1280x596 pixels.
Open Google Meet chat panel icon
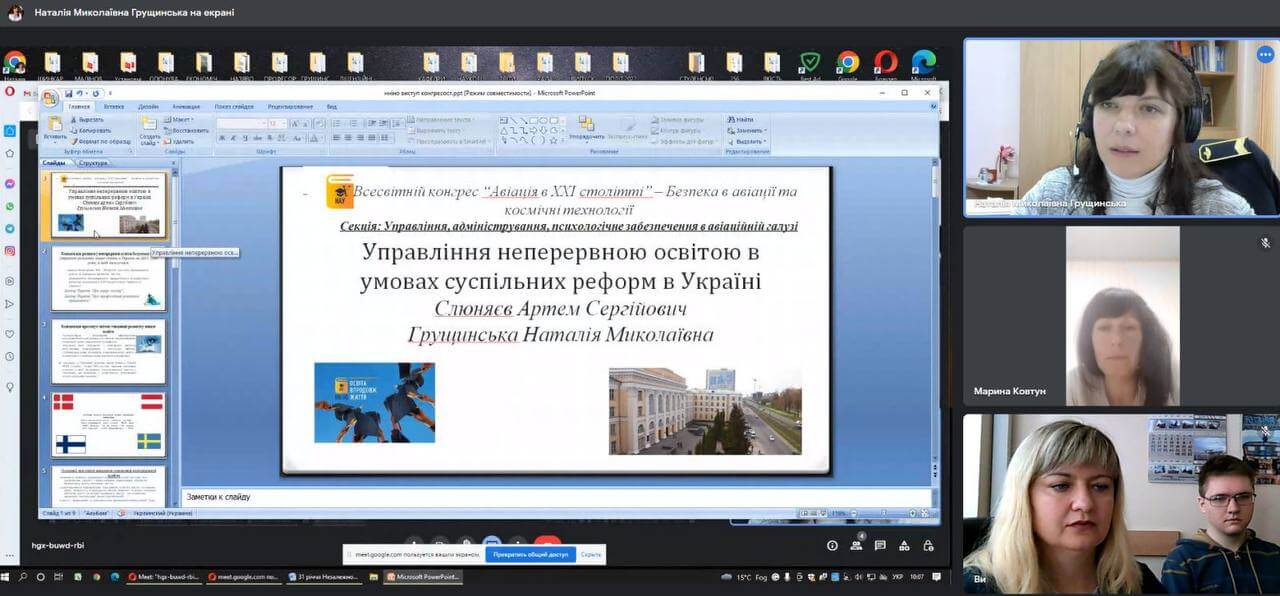click(880, 545)
